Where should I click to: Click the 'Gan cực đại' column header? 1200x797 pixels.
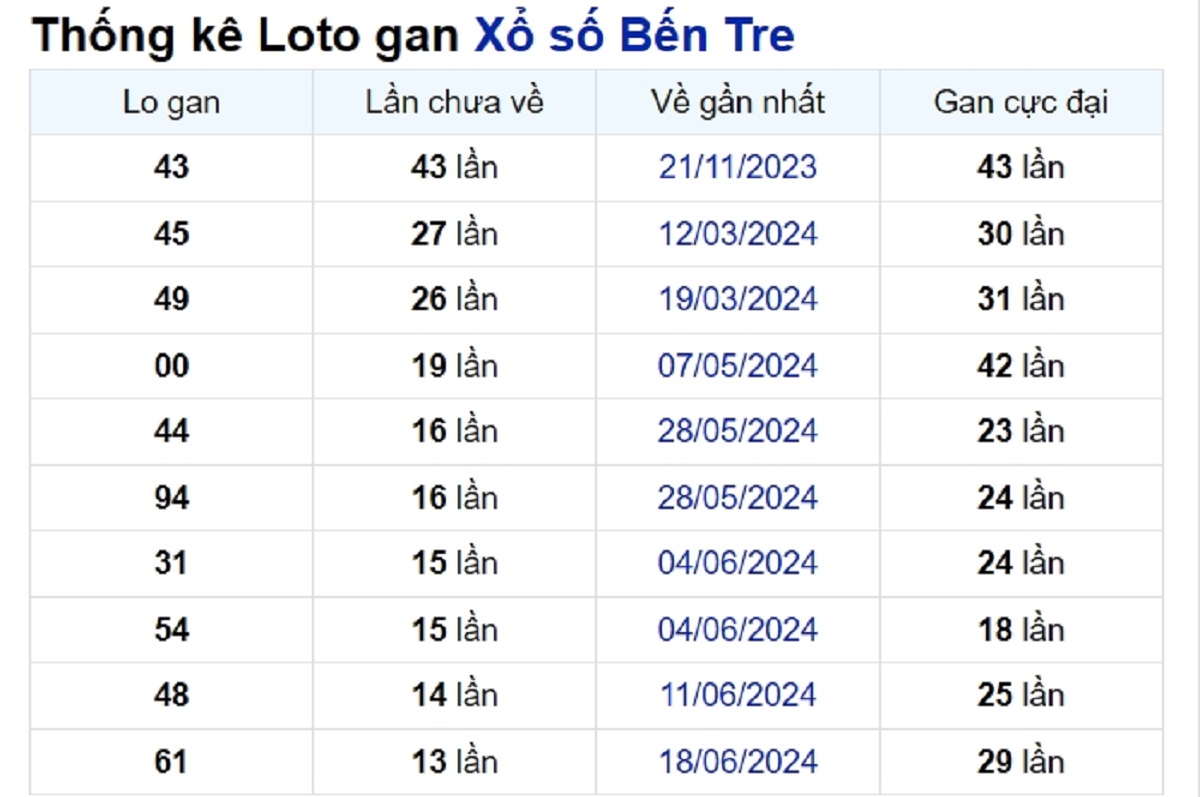click(1021, 102)
